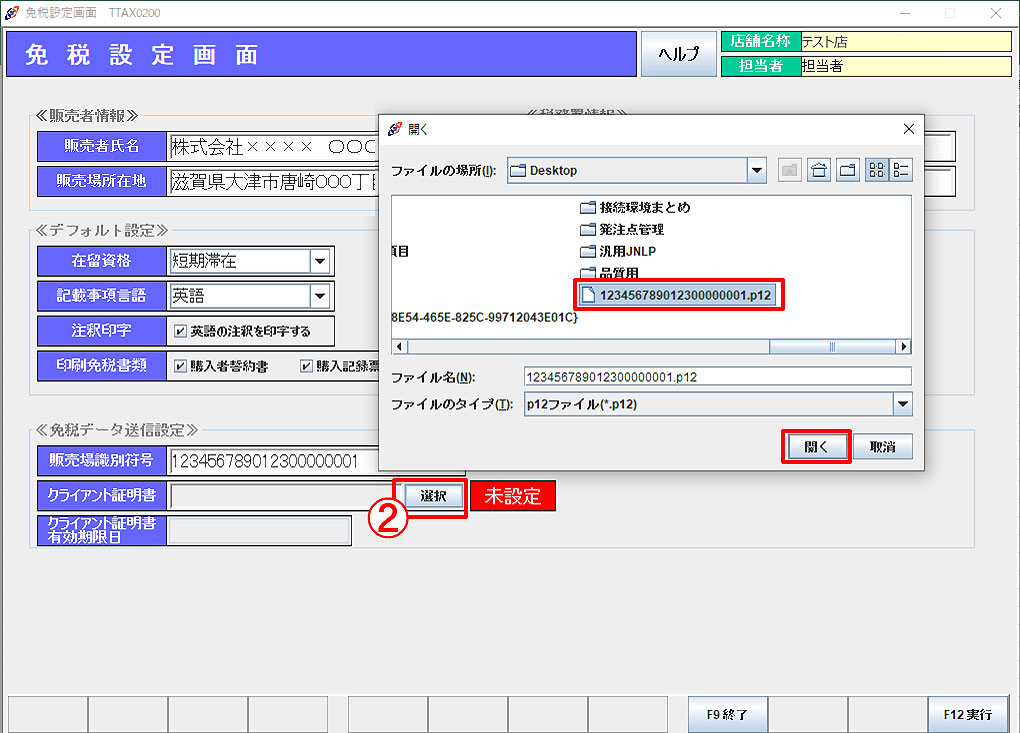Open the 記載事項言語 dropdown

coord(319,296)
